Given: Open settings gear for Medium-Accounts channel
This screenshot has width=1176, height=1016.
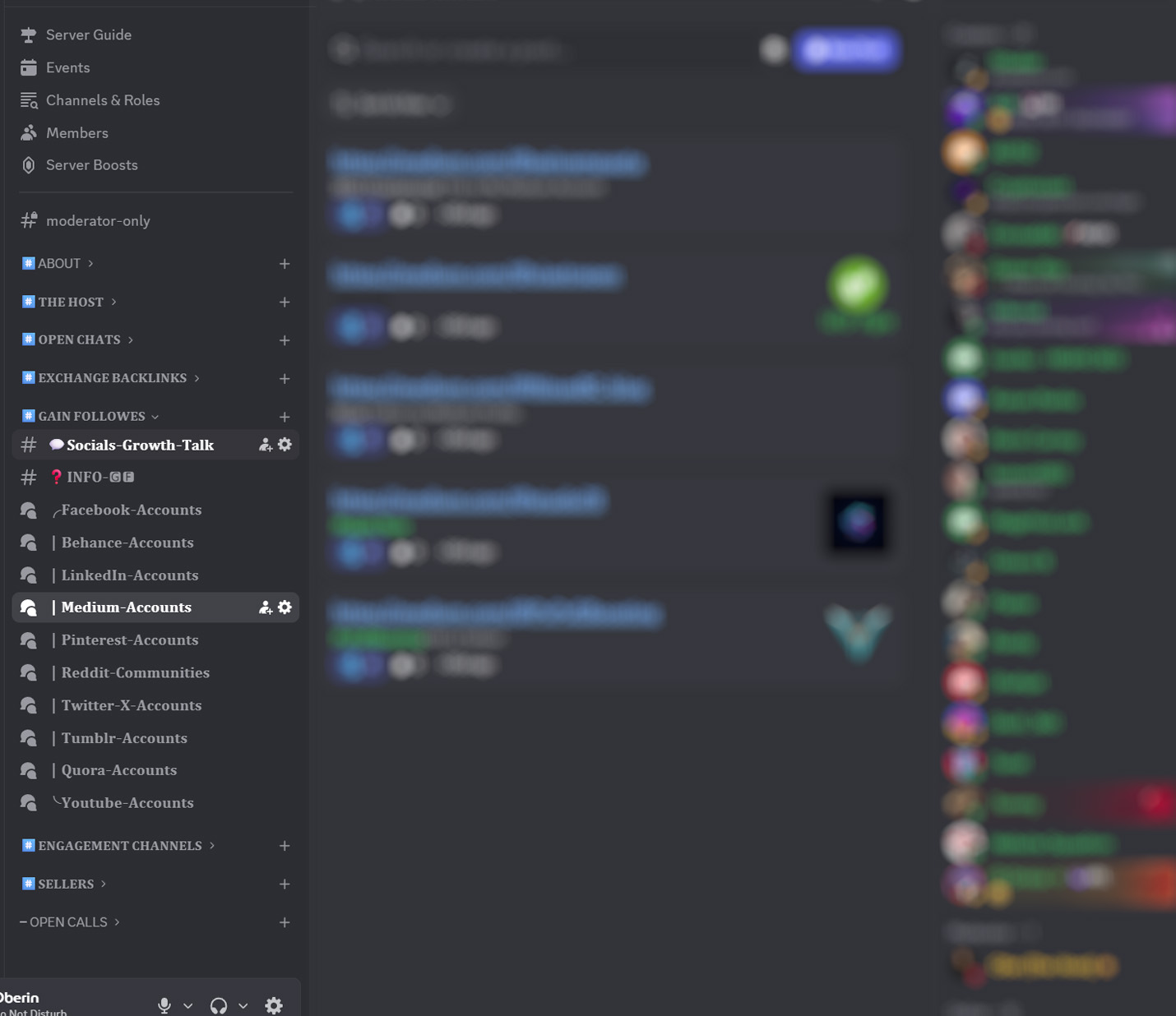Looking at the screenshot, I should tap(285, 607).
